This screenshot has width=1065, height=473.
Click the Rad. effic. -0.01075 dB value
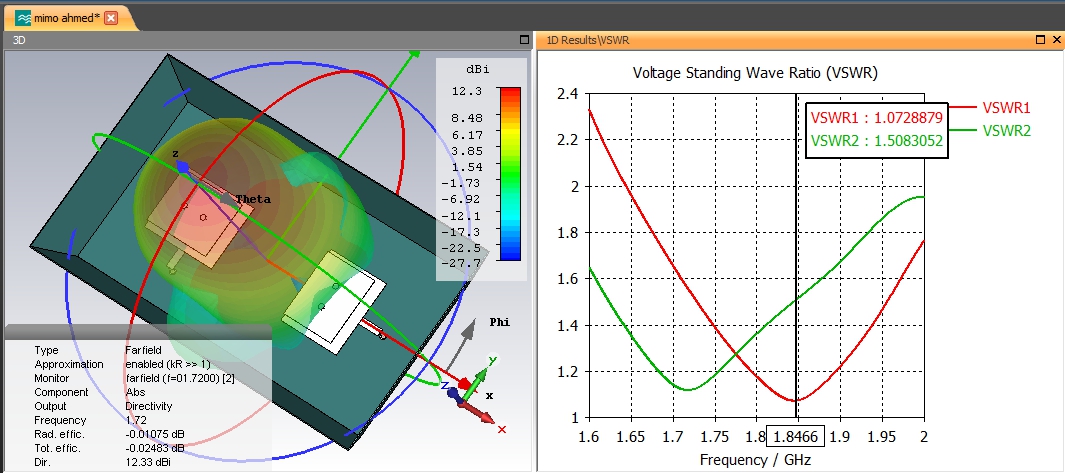[155, 434]
